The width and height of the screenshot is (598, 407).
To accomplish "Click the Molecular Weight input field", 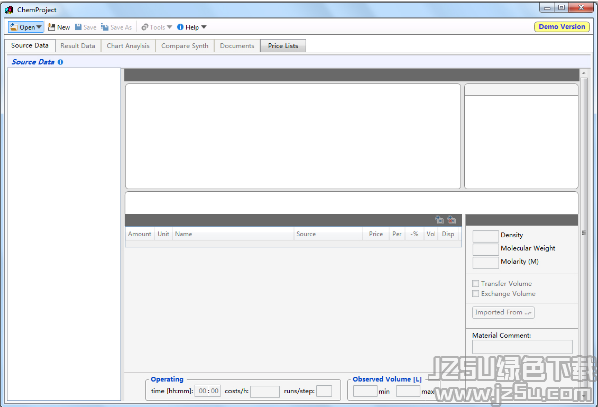I will [485, 249].
